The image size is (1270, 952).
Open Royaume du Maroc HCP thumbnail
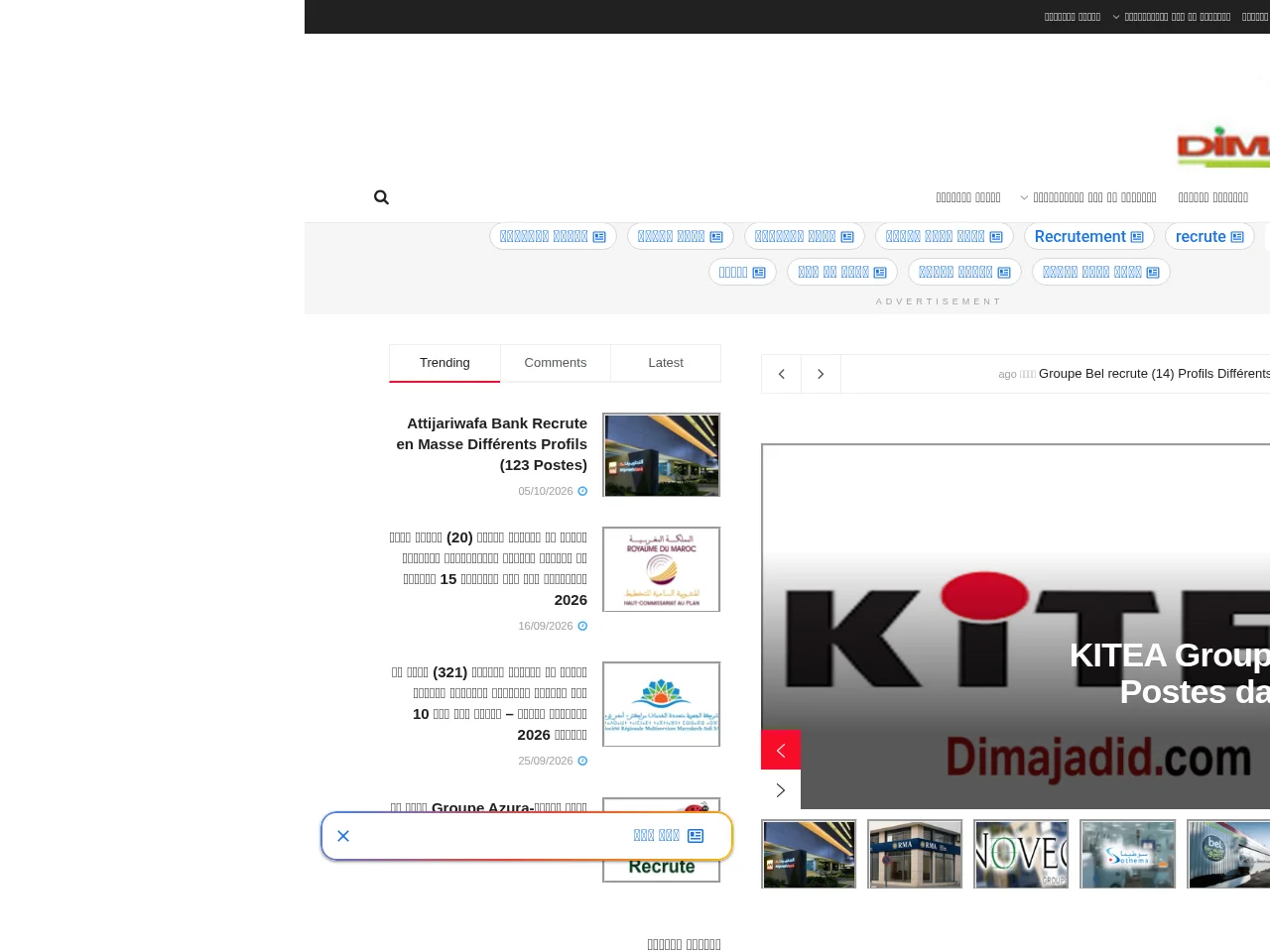tap(662, 569)
